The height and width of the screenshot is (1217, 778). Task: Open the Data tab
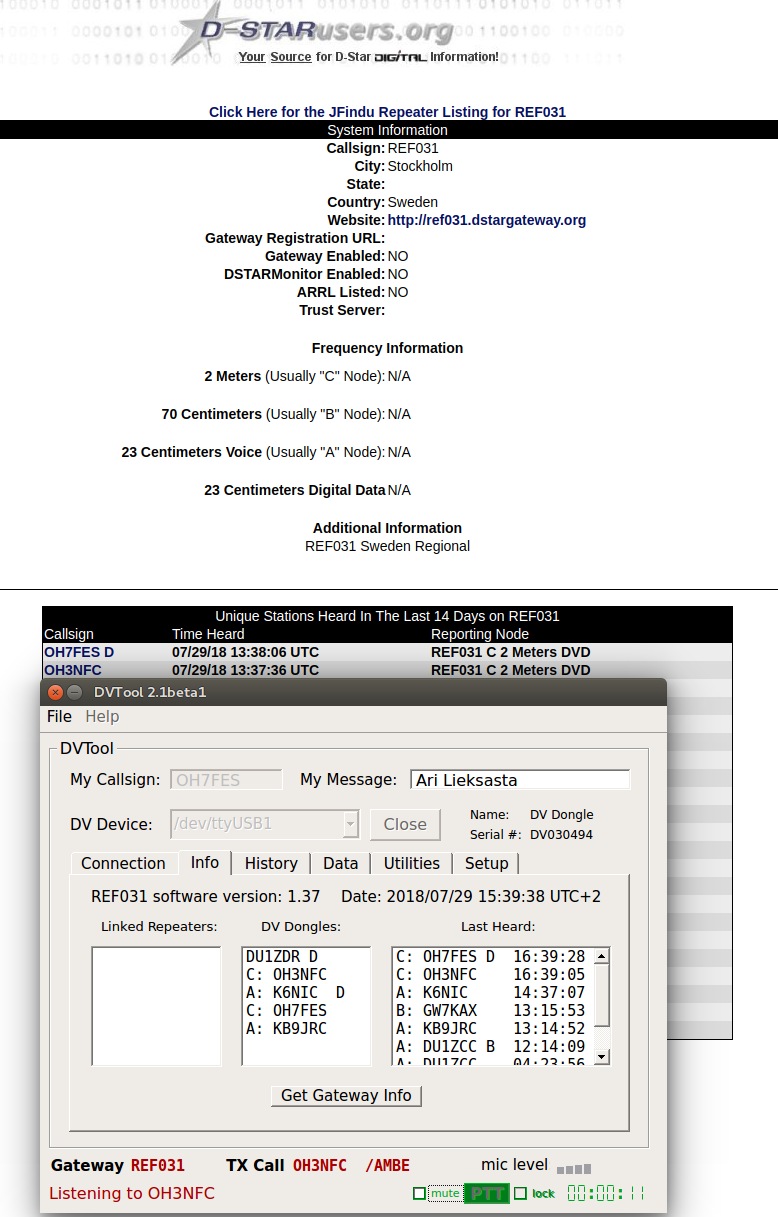pyautogui.click(x=340, y=863)
